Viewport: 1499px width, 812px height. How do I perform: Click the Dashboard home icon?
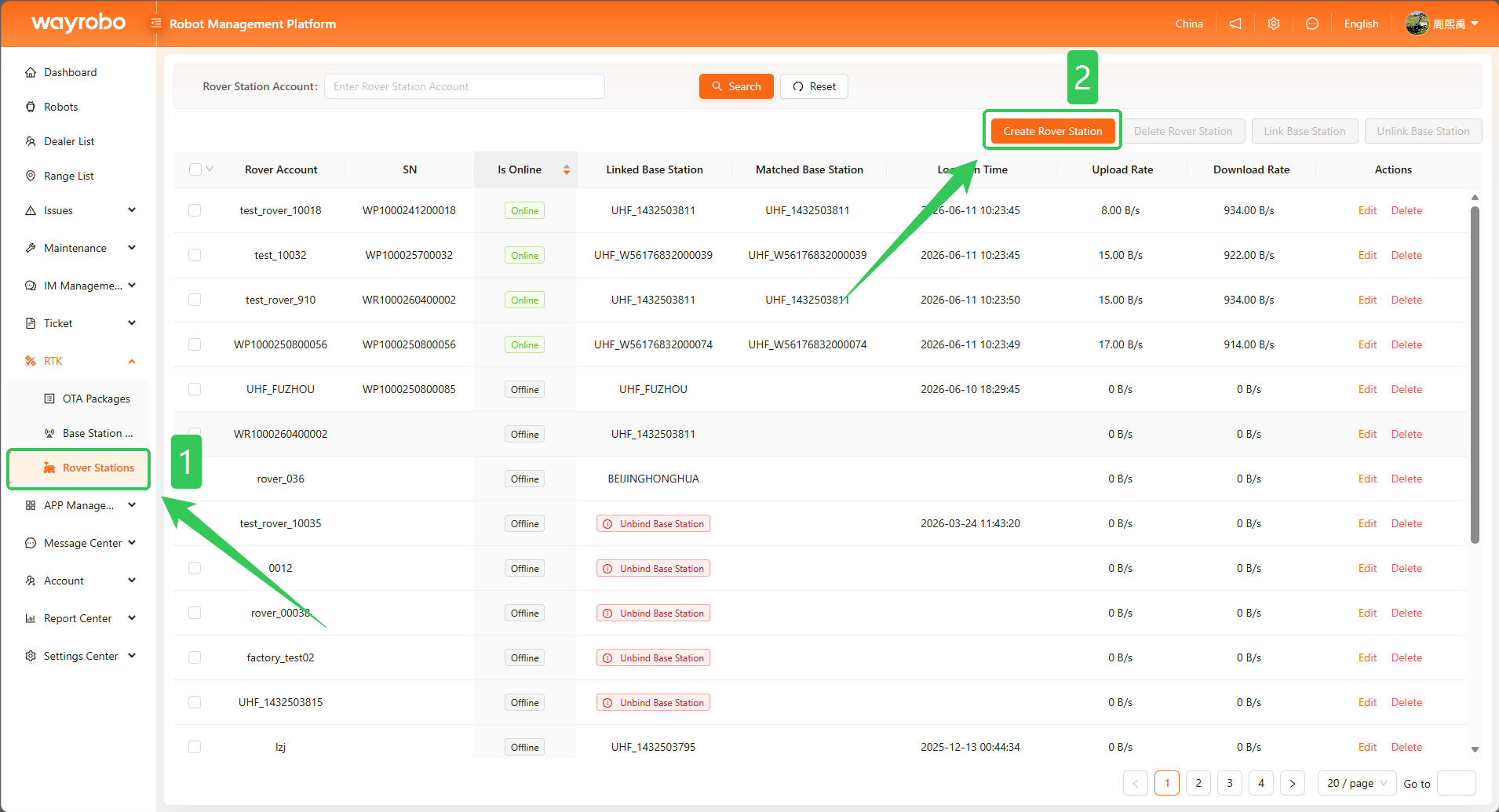[x=31, y=72]
